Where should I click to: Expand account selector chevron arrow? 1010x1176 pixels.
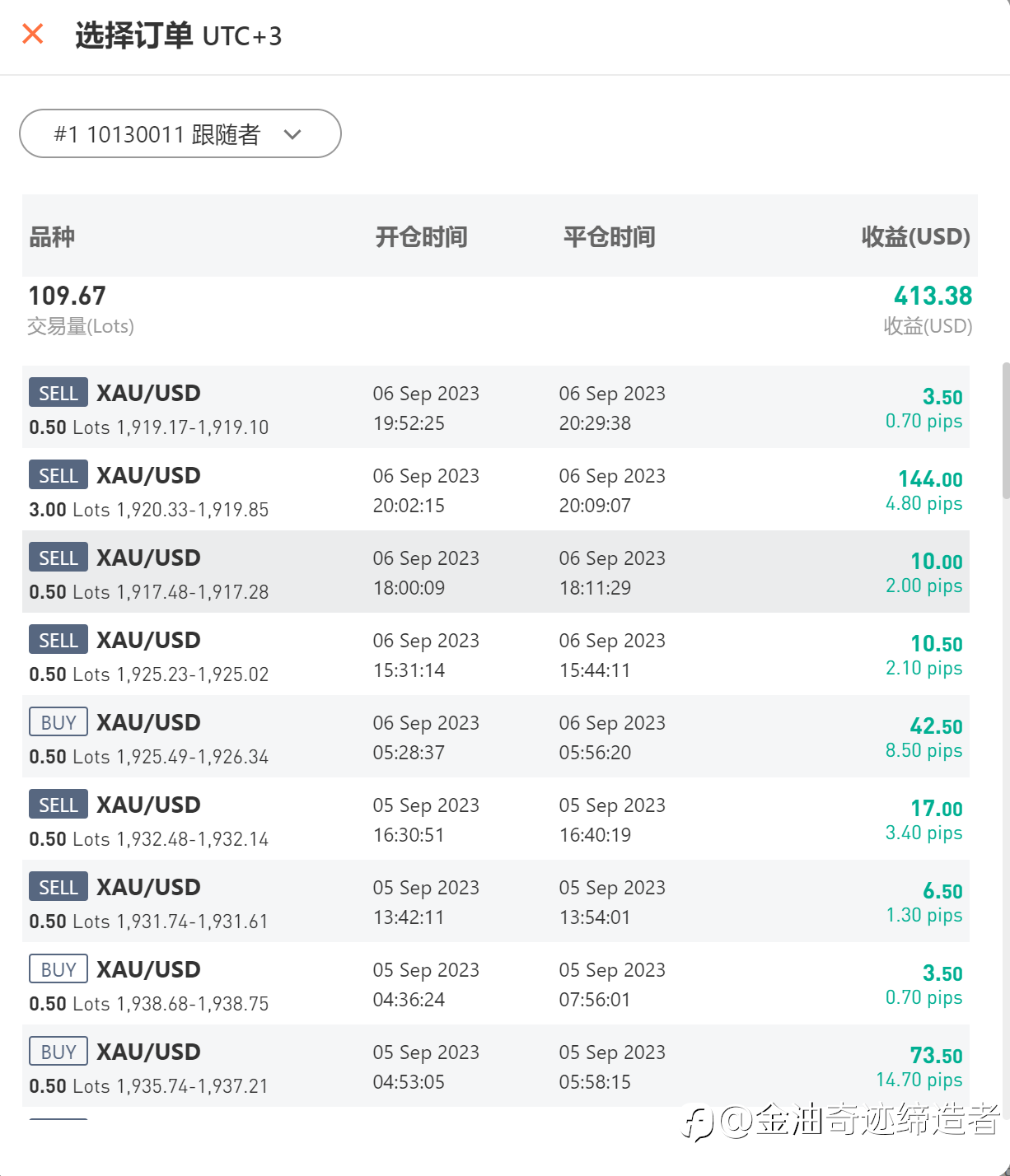pos(292,134)
